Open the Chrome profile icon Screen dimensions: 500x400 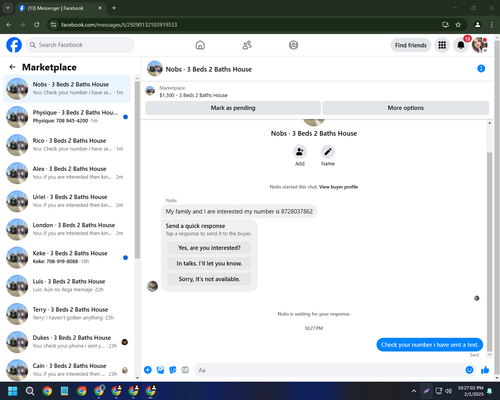pyautogui.click(x=477, y=25)
